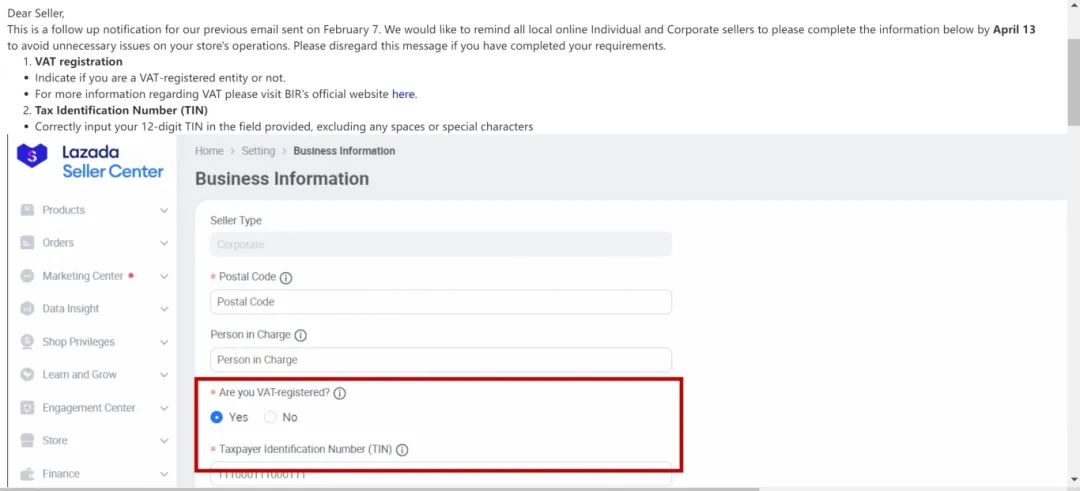Click the Postal Code info icon
This screenshot has width=1080, height=491.
(286, 278)
